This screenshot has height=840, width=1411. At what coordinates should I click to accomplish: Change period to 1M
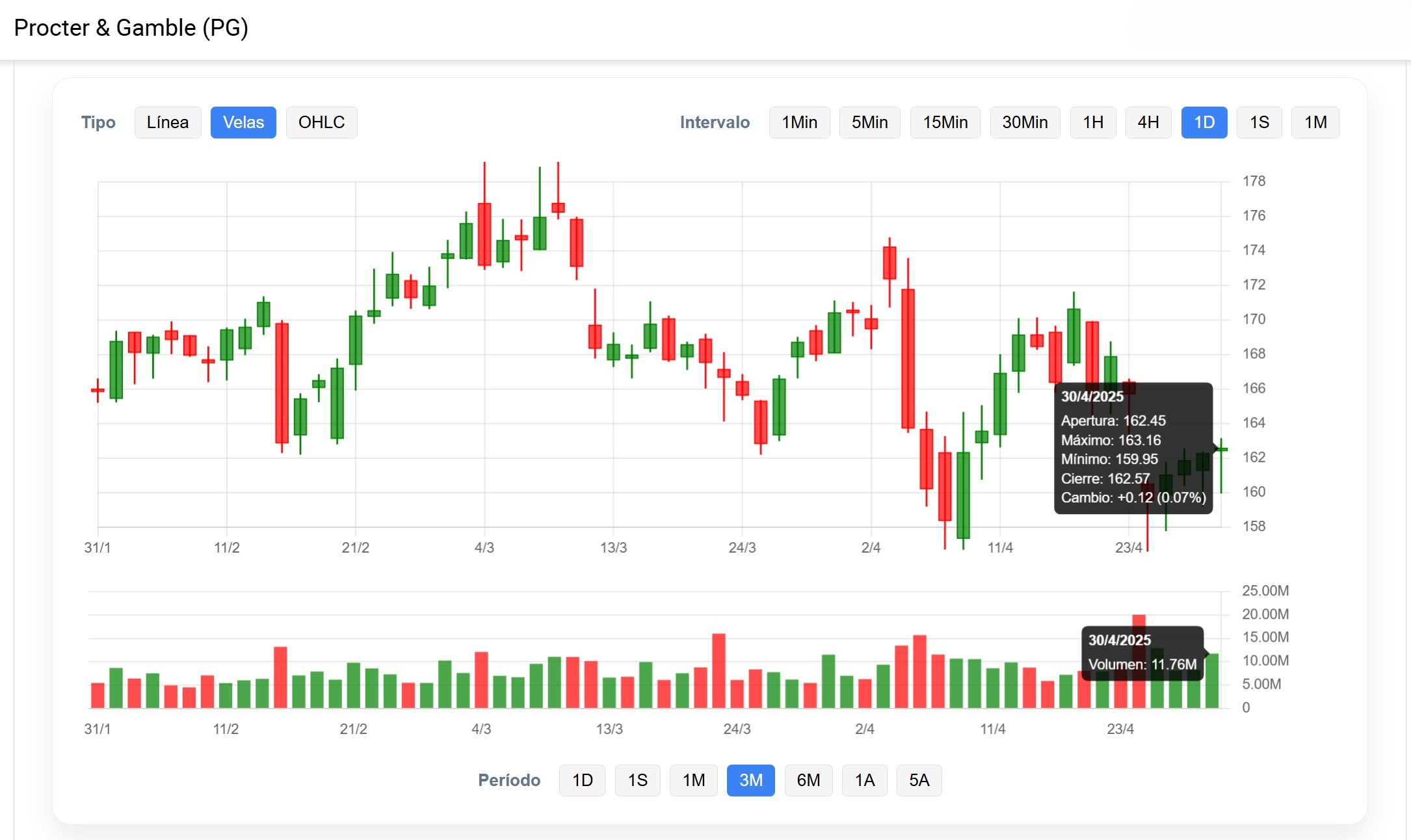click(x=694, y=780)
